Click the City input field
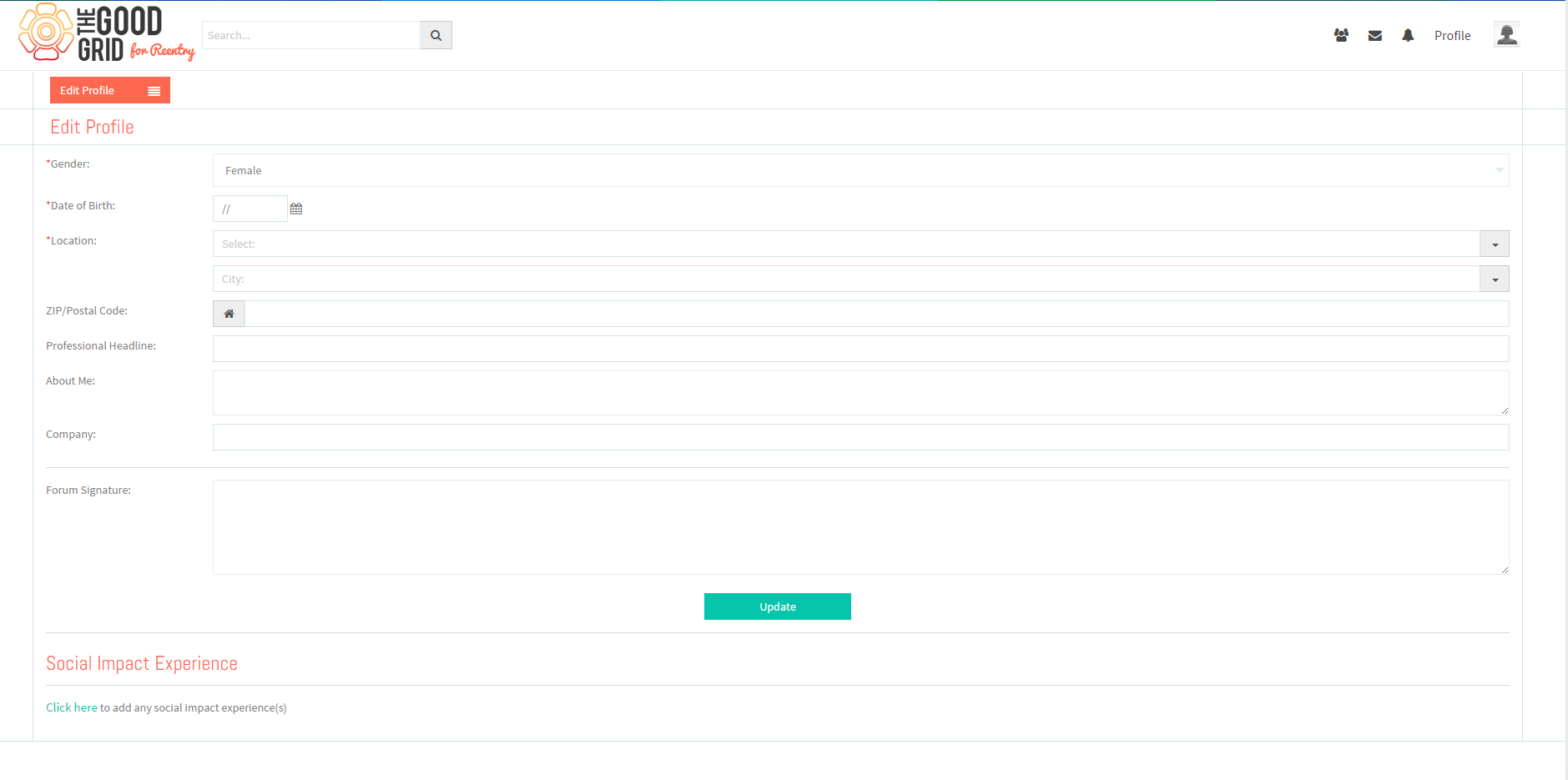The width and height of the screenshot is (1568, 780). [x=846, y=279]
